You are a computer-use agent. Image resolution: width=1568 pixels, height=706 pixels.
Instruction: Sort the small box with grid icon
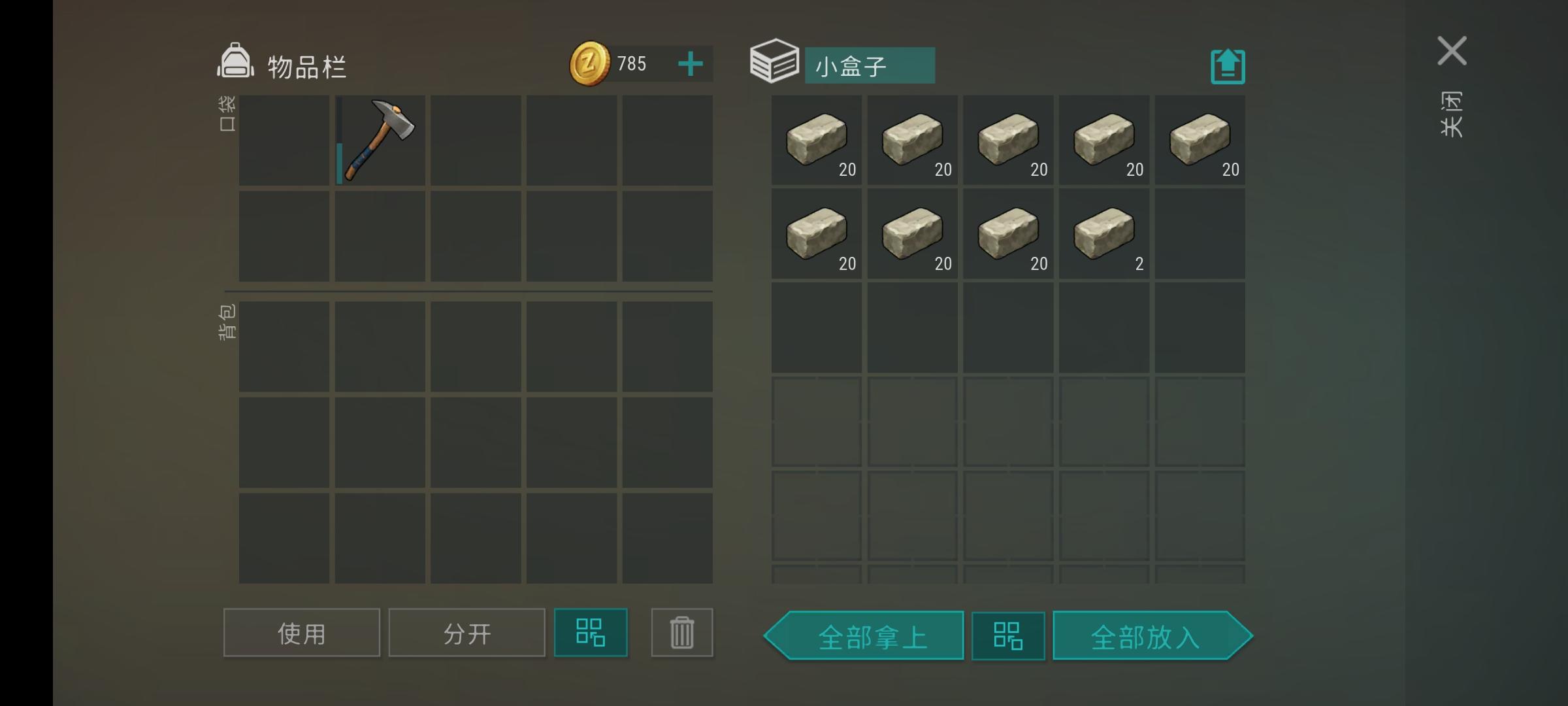point(1007,635)
